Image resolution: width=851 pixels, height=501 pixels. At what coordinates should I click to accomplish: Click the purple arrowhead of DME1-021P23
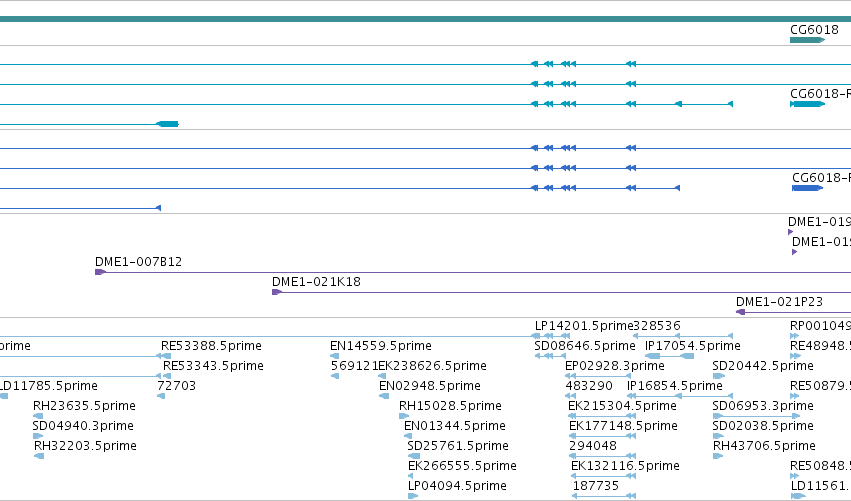[x=740, y=312]
